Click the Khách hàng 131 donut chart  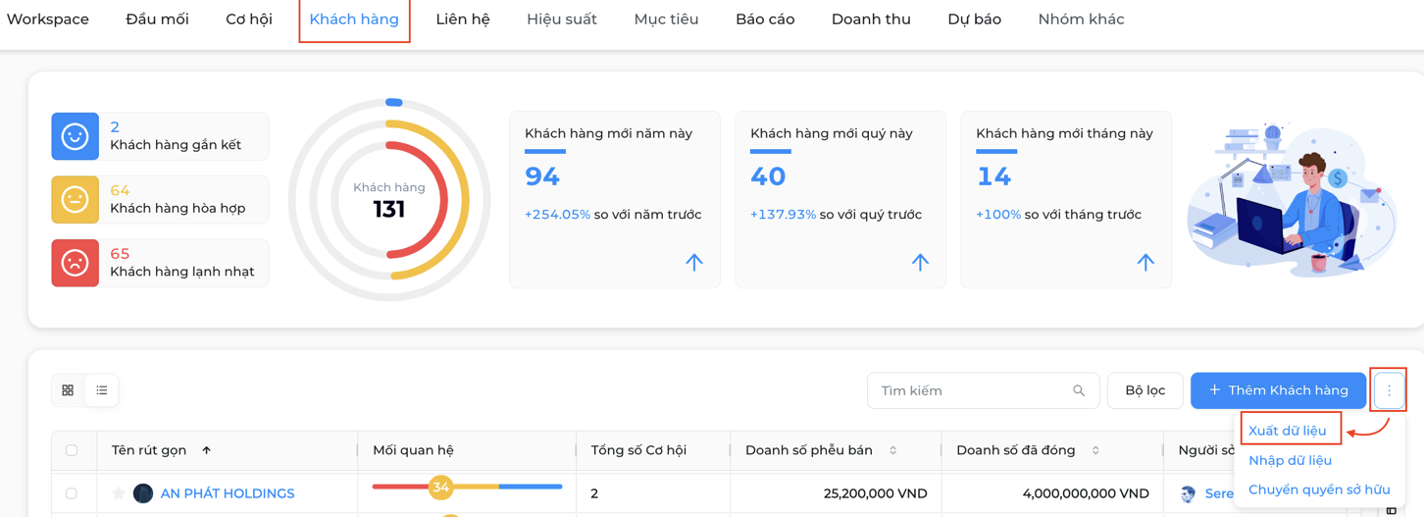point(389,200)
